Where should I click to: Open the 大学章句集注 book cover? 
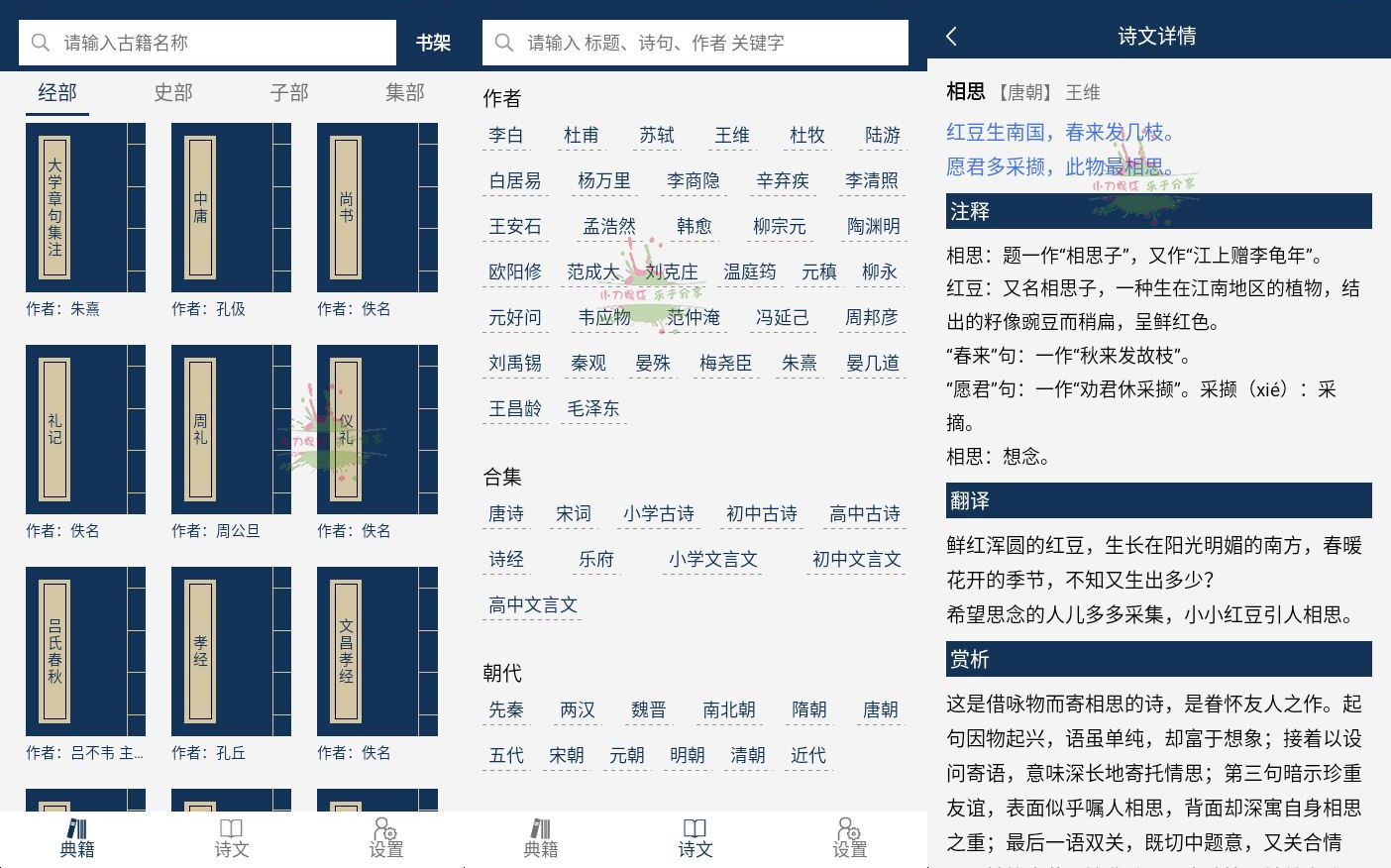coord(85,207)
